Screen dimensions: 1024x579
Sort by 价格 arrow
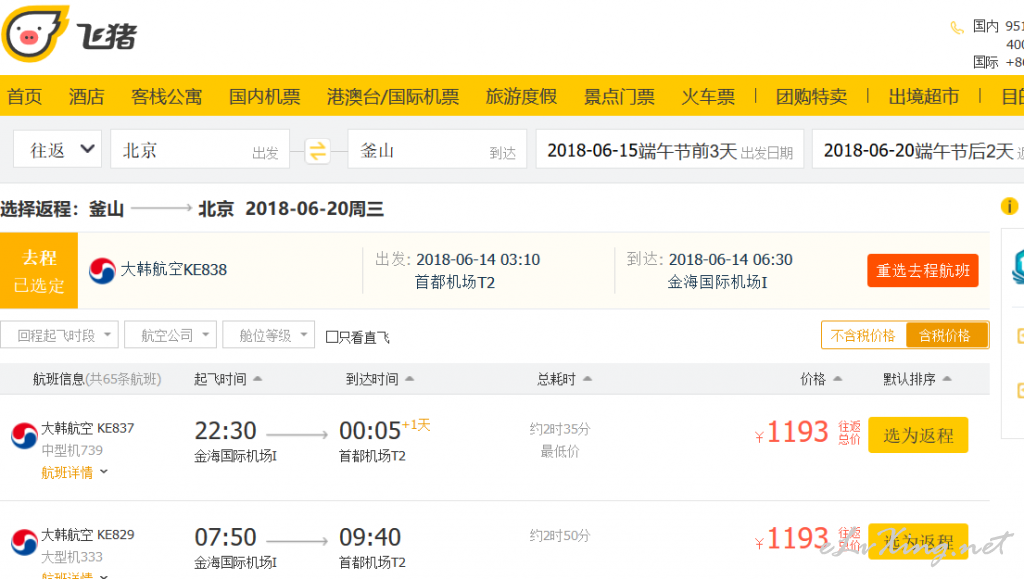click(837, 379)
